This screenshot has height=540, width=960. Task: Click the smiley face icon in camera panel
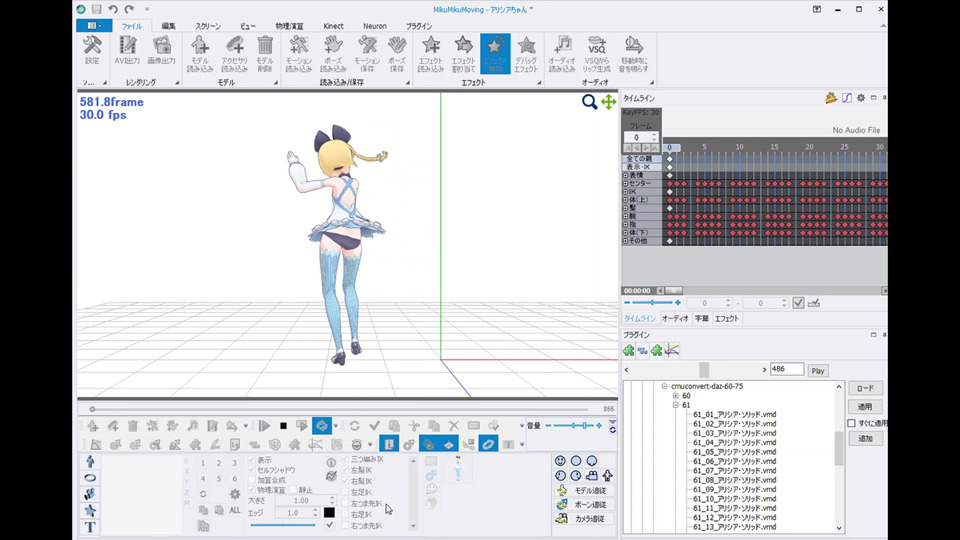click(x=560, y=460)
